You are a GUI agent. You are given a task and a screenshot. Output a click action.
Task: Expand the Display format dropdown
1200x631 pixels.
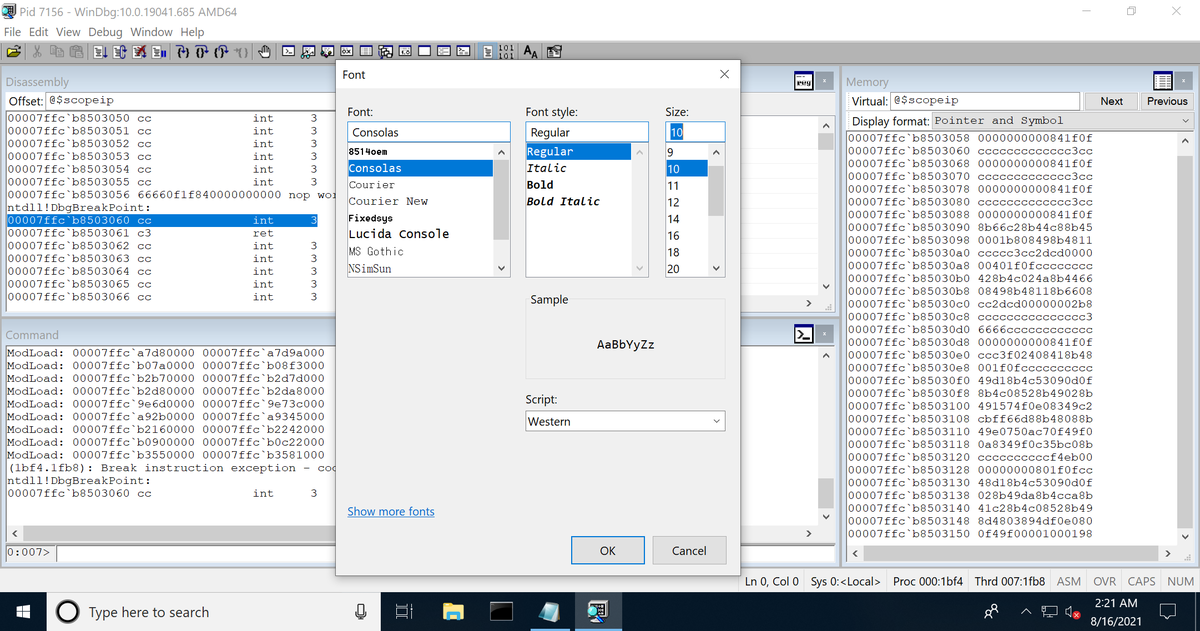[x=1186, y=120]
